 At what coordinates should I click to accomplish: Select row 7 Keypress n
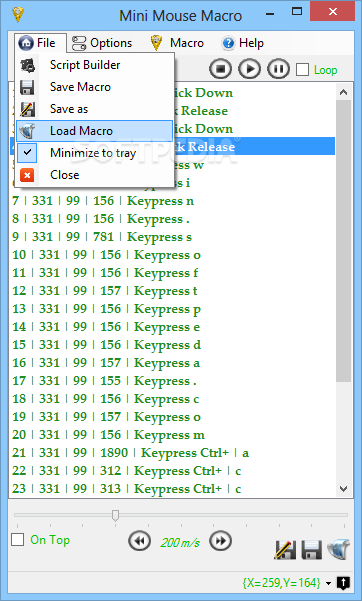[x=172, y=201]
